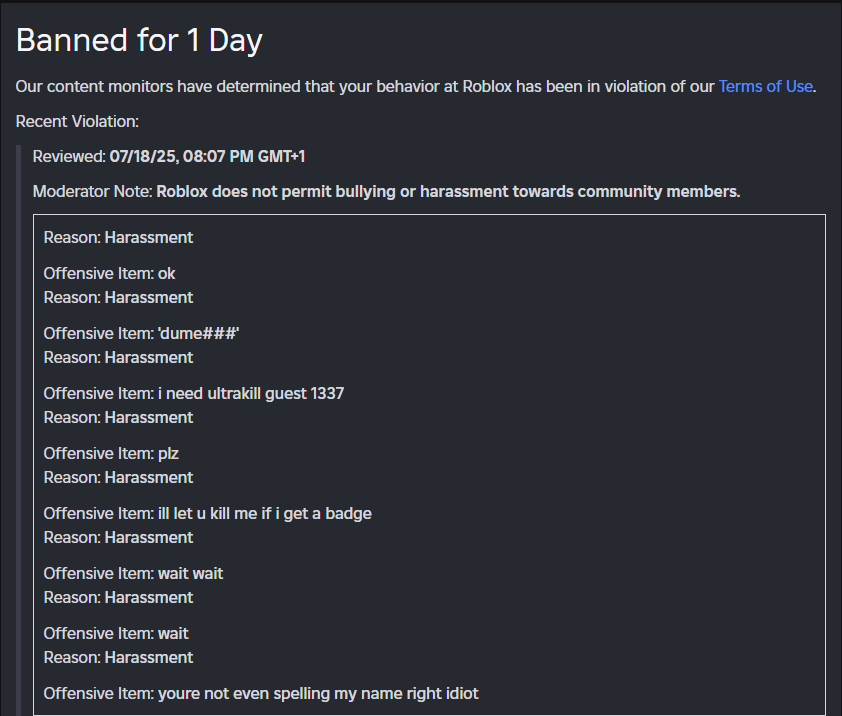Click the 'wait wait' offensive item
842x716 pixels.
click(190, 574)
